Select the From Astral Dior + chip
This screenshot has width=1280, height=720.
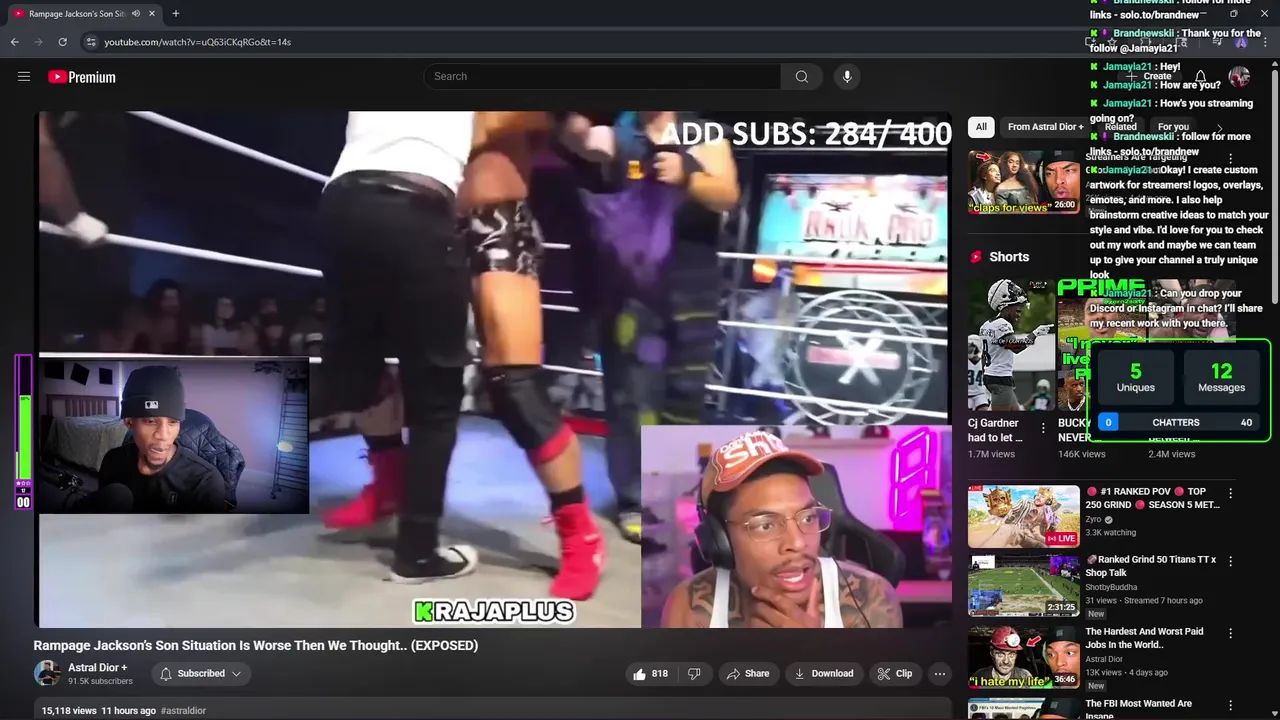coord(1045,127)
